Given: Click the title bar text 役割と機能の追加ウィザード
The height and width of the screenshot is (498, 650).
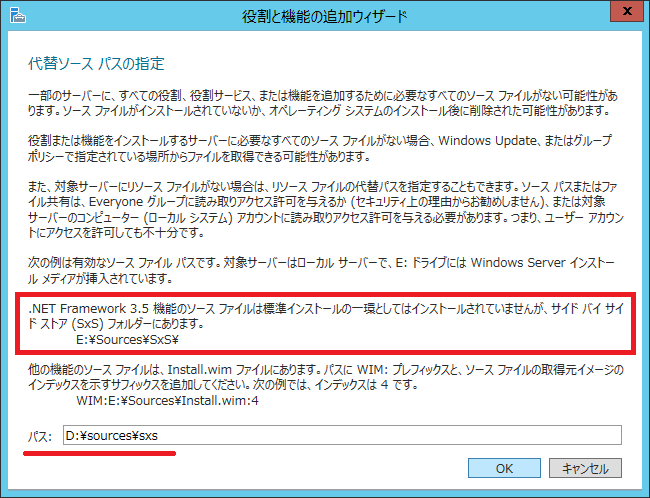Looking at the screenshot, I should 324,17.
